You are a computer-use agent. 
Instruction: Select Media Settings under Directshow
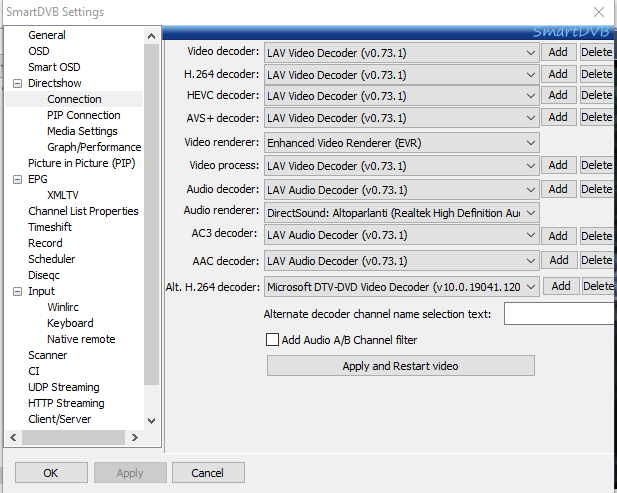click(x=82, y=131)
